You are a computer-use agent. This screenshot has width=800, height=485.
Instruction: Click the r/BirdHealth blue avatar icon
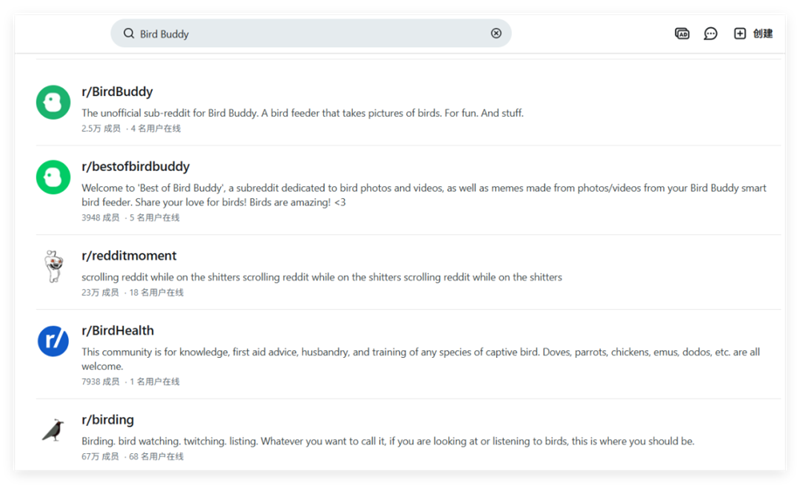pyautogui.click(x=53, y=341)
